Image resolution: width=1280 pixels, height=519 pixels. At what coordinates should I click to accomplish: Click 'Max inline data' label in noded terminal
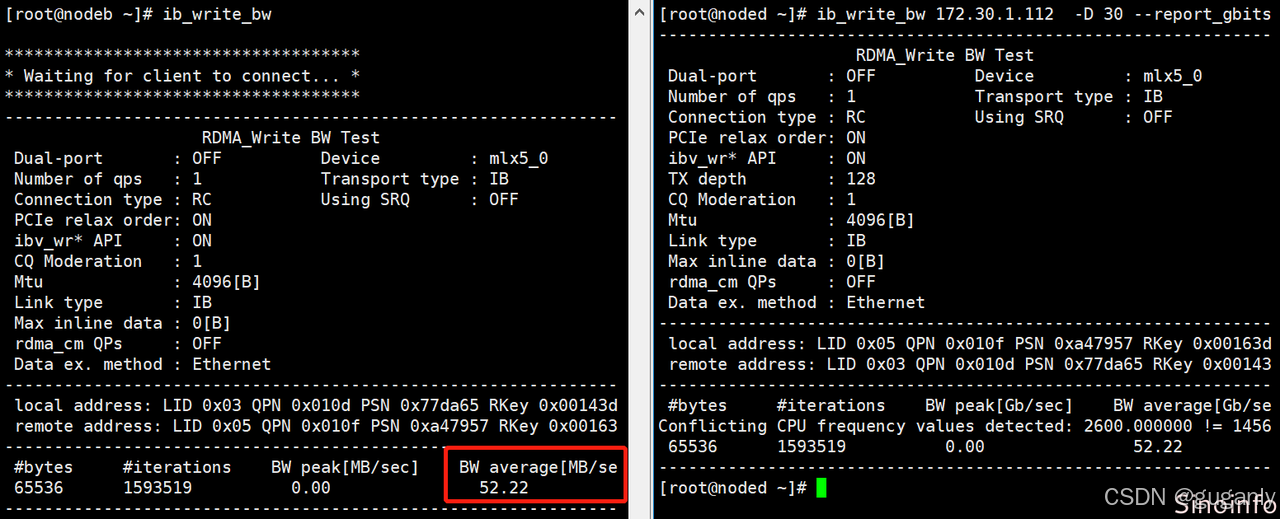coord(742,261)
